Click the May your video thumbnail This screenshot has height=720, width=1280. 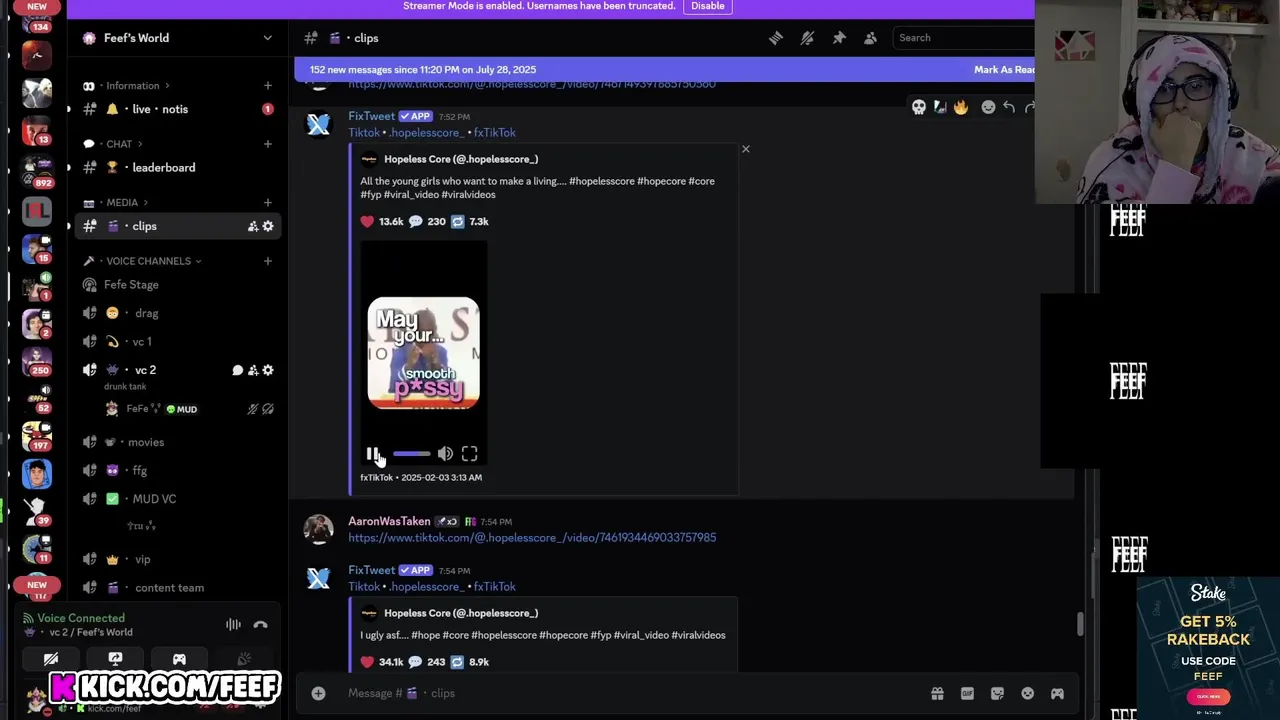424,353
